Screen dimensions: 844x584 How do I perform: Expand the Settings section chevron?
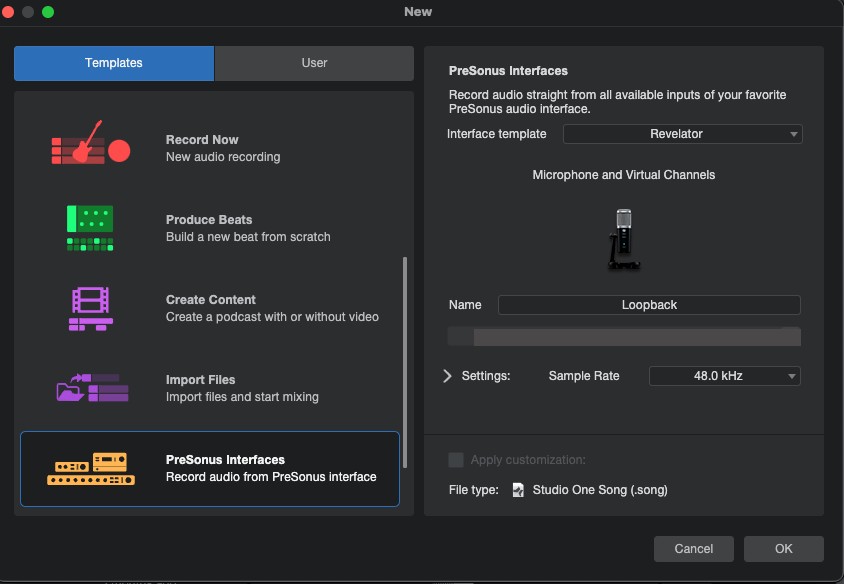[447, 376]
